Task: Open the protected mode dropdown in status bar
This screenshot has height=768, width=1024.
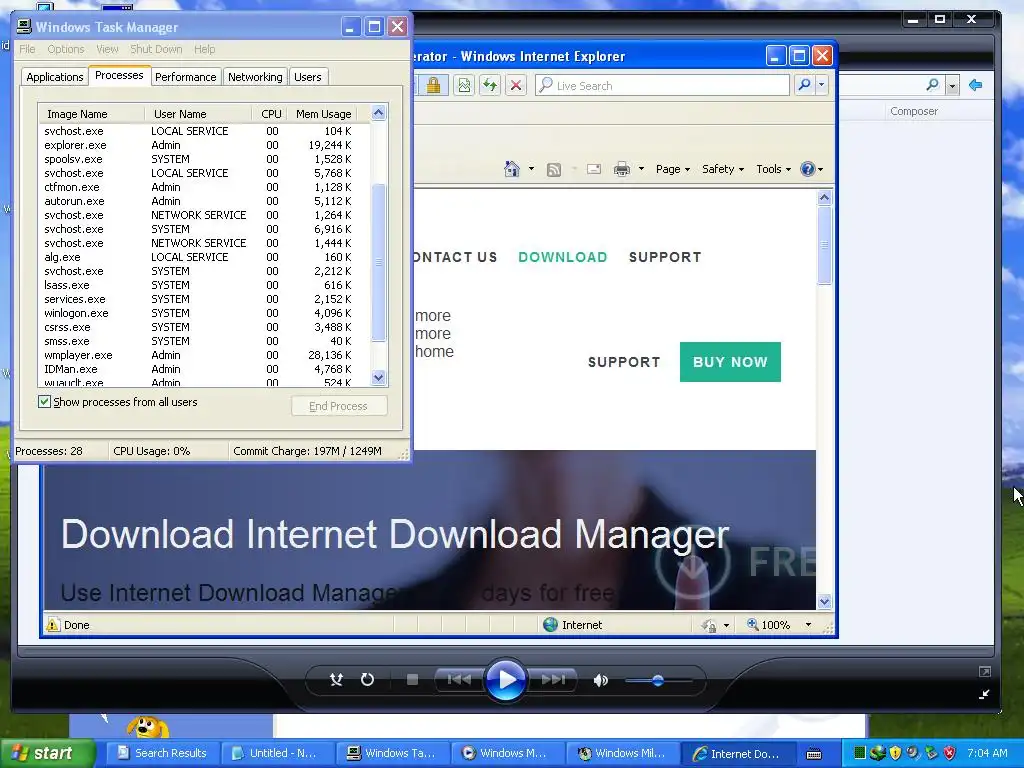Action: click(x=726, y=626)
